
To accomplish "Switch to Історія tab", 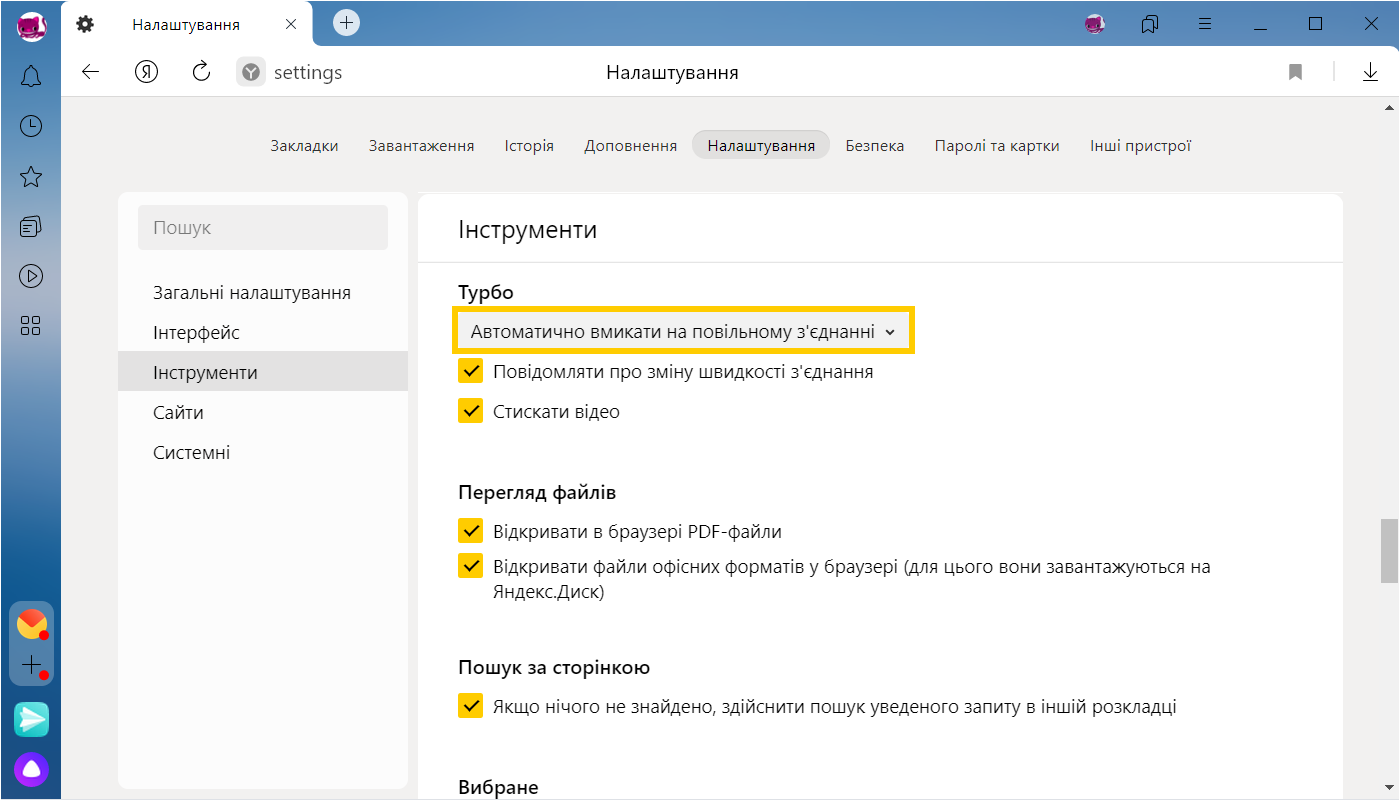I will pyautogui.click(x=529, y=146).
